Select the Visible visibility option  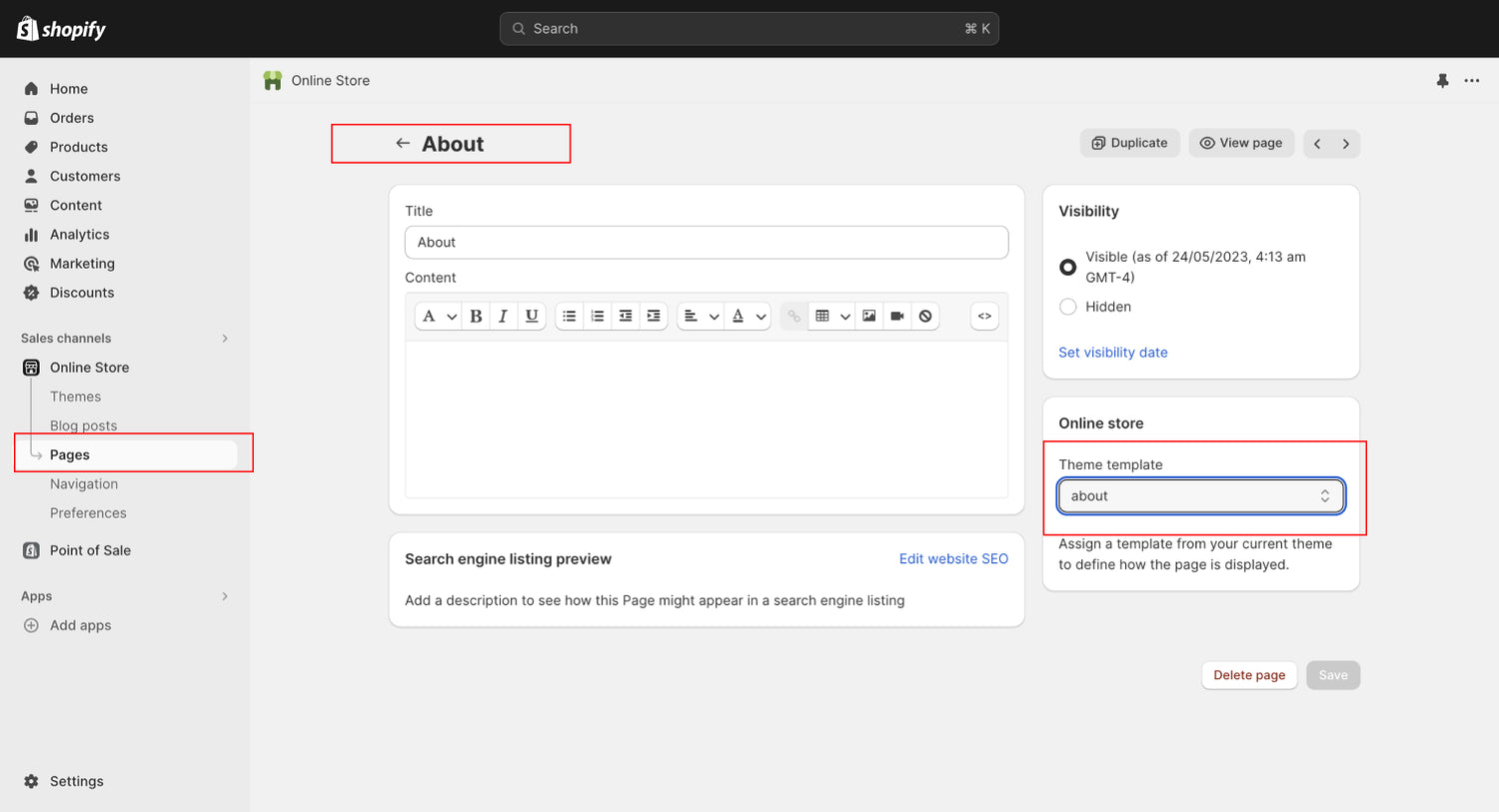[1068, 267]
